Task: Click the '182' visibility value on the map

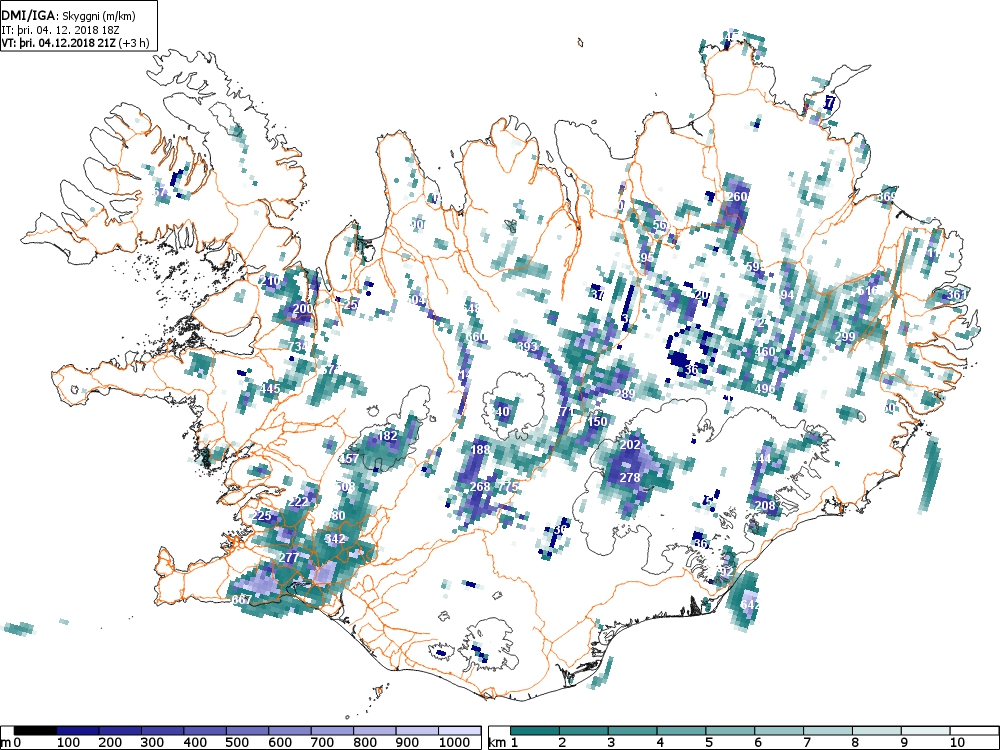Action: pyautogui.click(x=388, y=436)
